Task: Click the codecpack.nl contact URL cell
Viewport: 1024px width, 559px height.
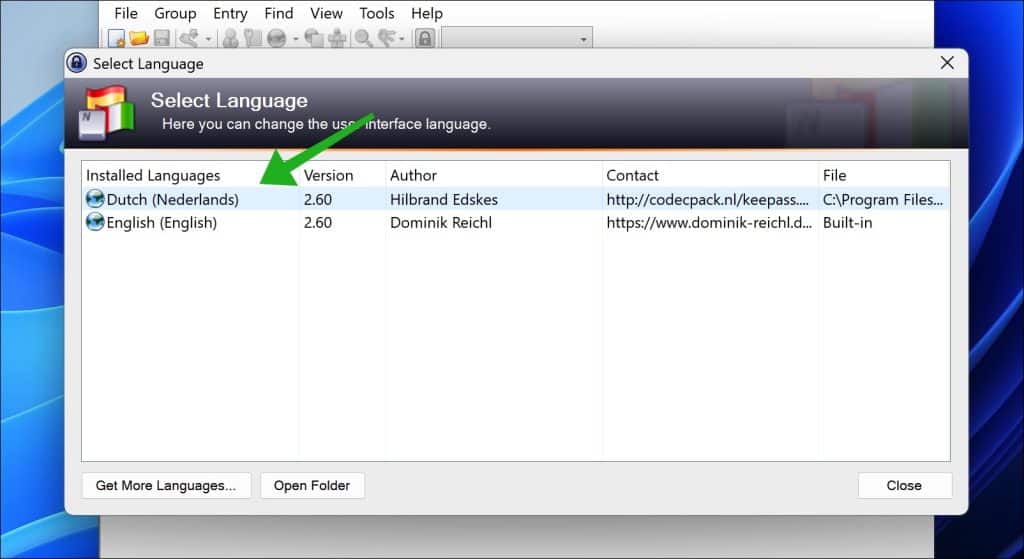Action: coord(708,199)
